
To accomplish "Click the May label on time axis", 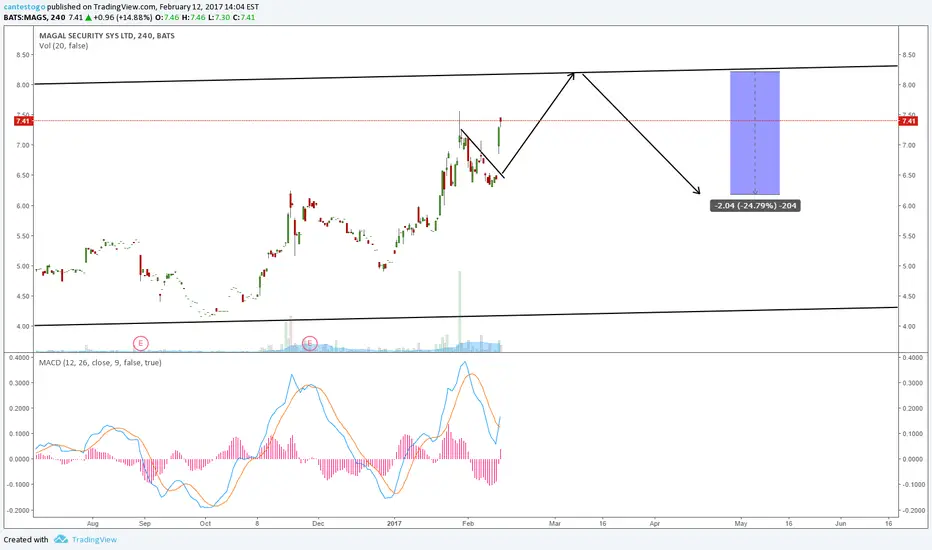I will pos(741,524).
